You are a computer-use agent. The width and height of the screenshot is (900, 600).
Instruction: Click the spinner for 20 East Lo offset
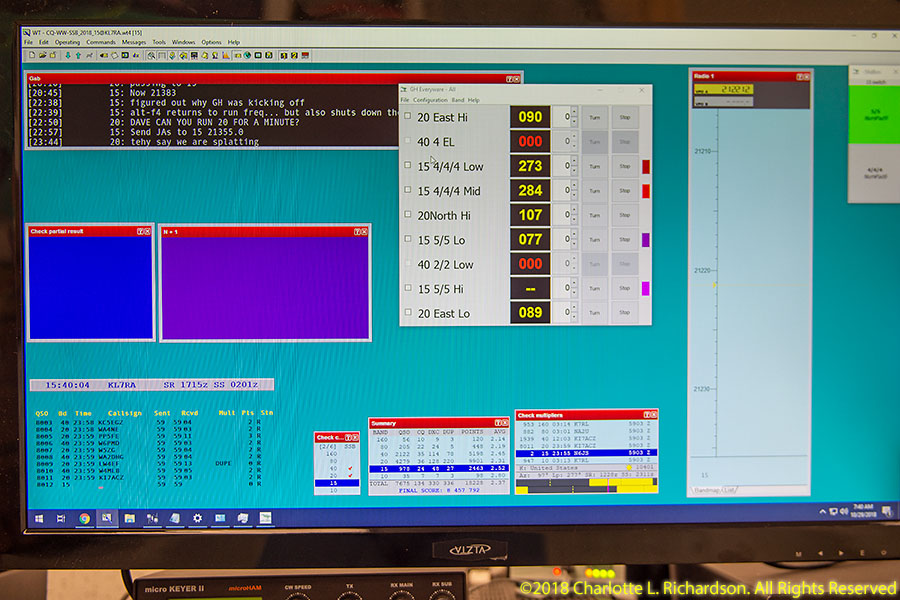[573, 313]
